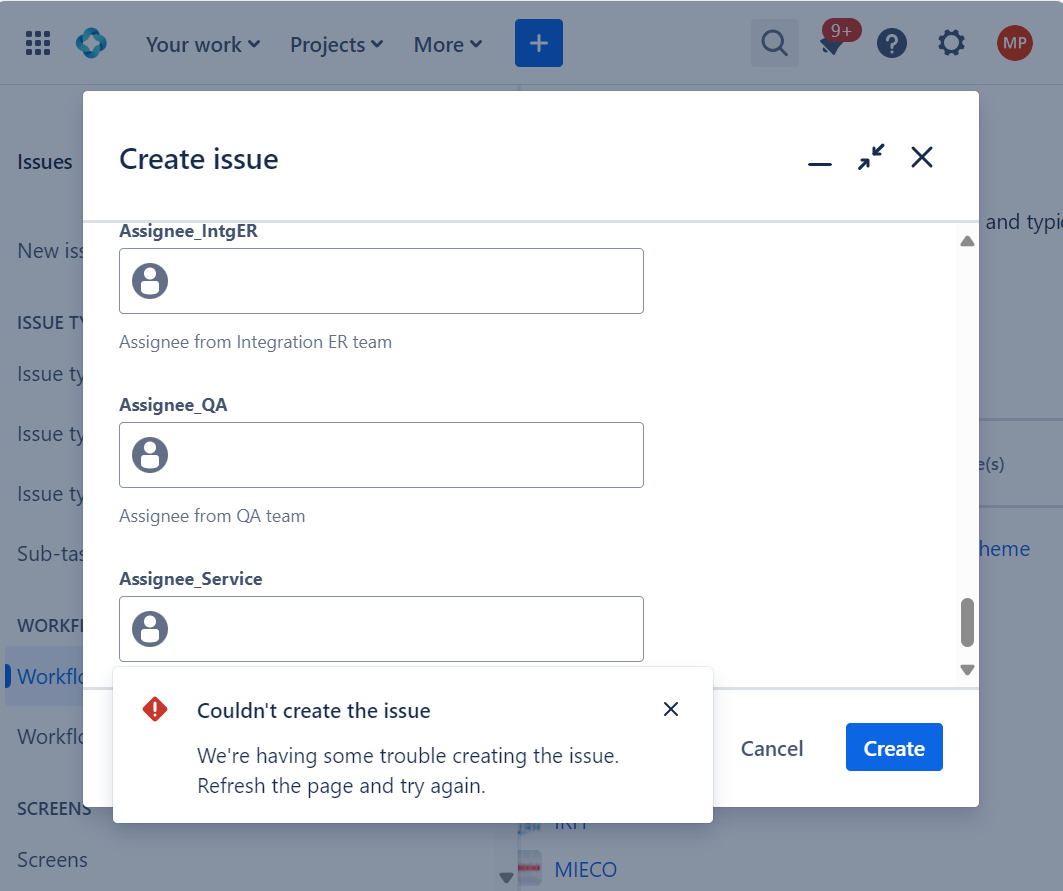Click user avatar in Assignee_IntgER field
The width and height of the screenshot is (1063, 891).
150,281
